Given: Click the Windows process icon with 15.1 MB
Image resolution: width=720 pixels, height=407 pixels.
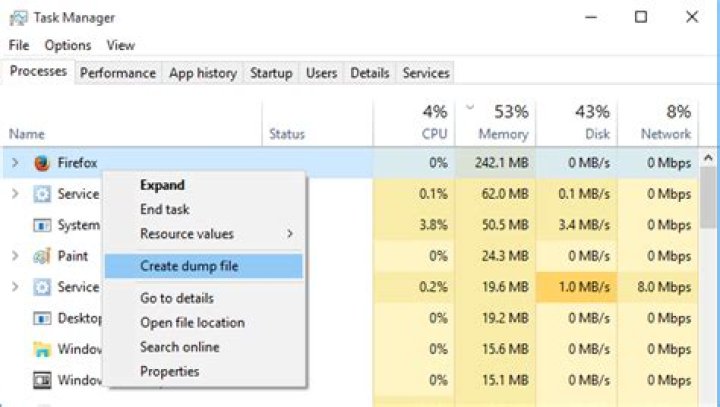Looking at the screenshot, I should tap(42, 380).
